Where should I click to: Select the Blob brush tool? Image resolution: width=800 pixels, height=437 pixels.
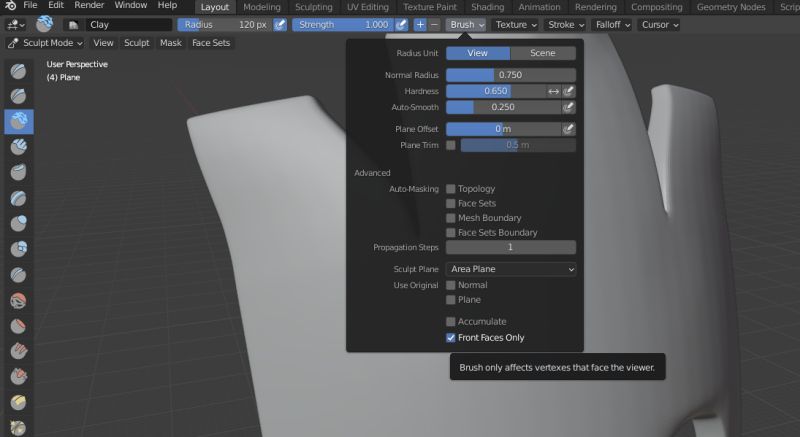(19, 249)
